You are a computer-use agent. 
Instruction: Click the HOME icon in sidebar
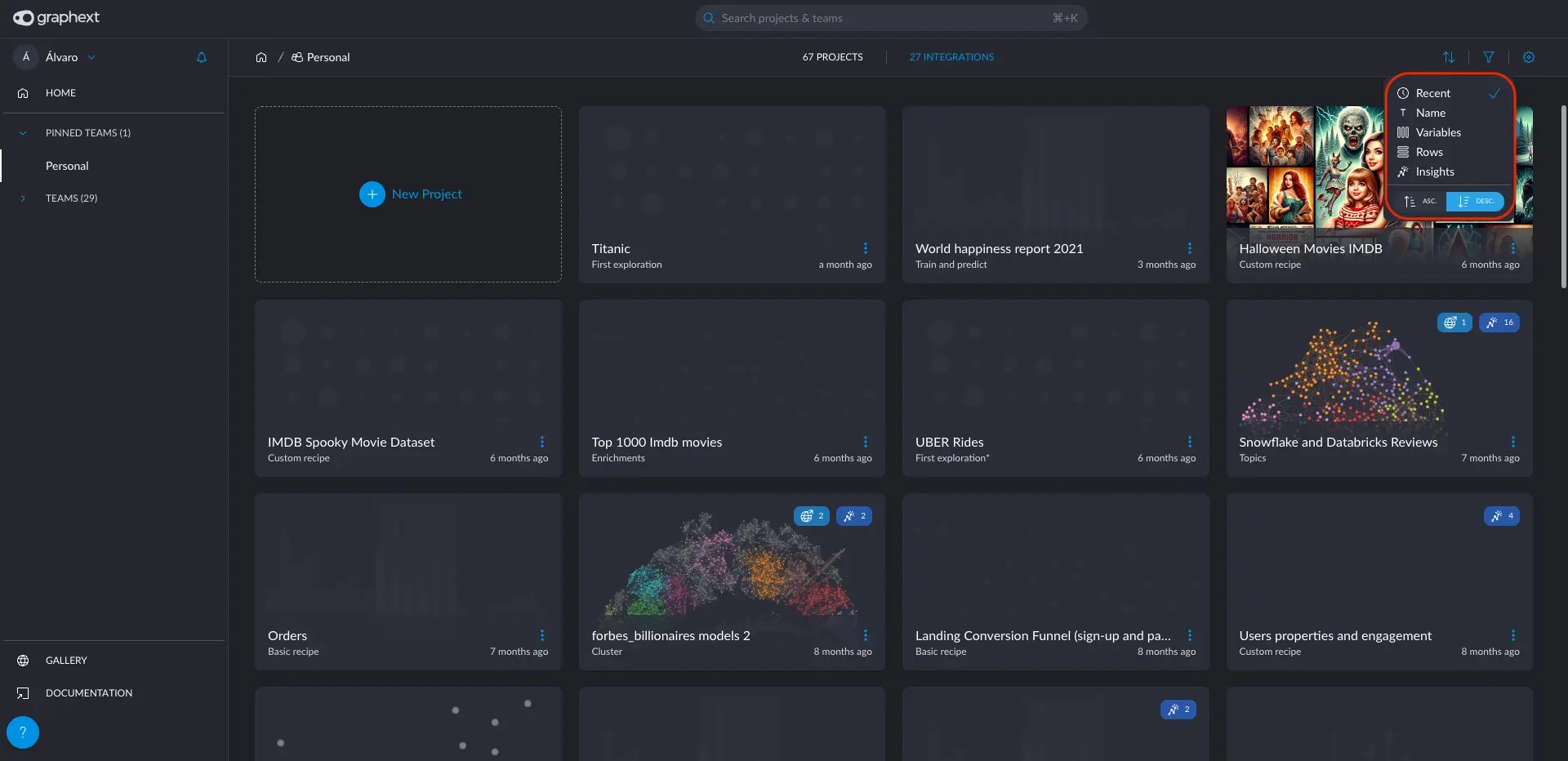coord(23,93)
